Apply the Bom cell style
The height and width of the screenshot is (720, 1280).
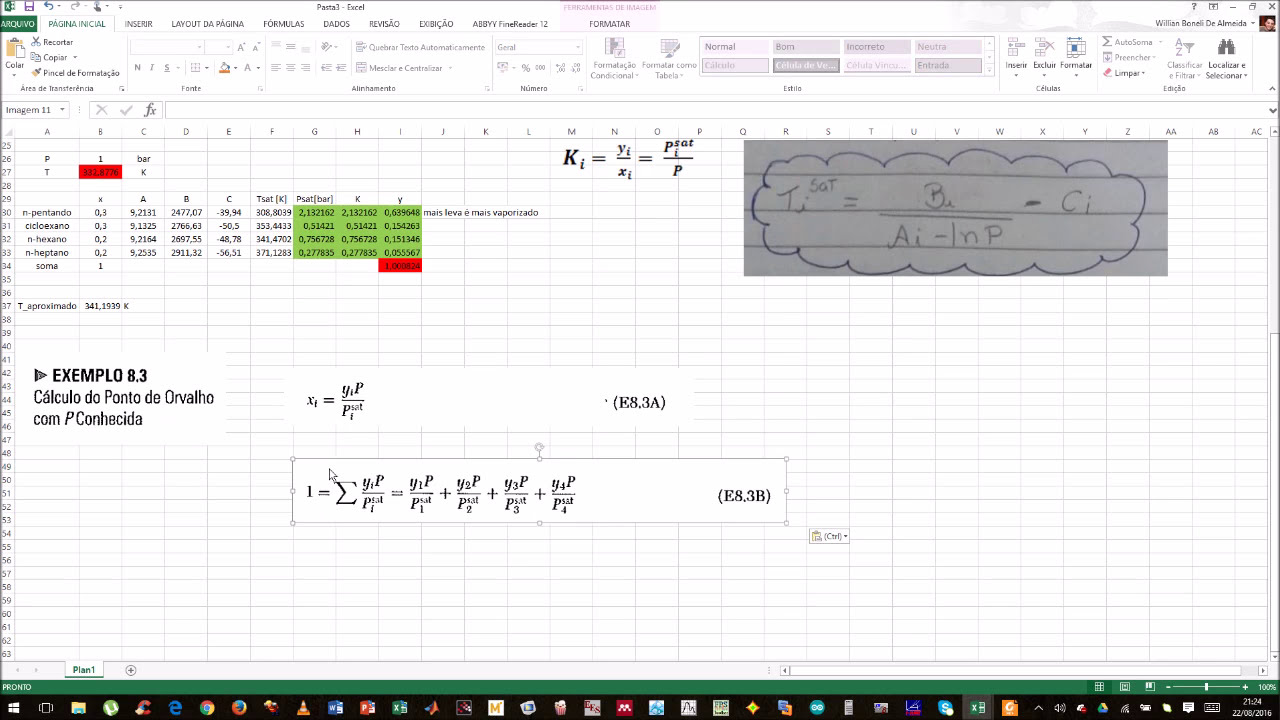[x=805, y=47]
